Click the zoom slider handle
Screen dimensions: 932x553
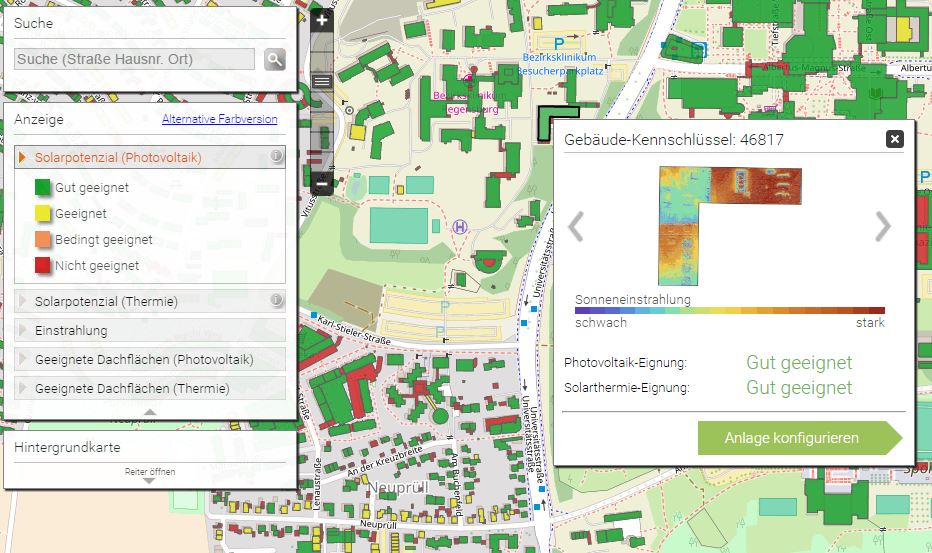pos(321,81)
